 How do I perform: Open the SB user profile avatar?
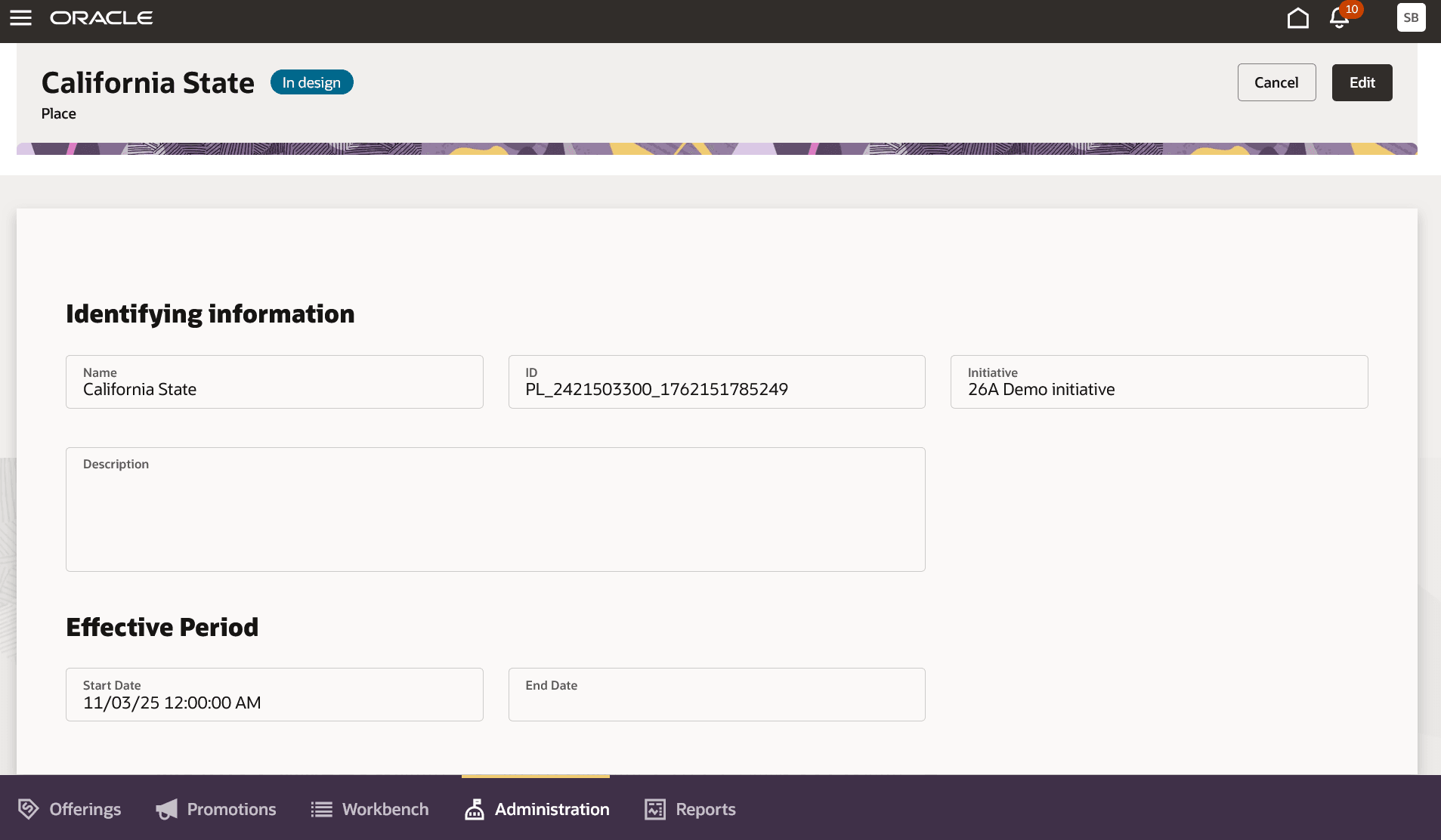coord(1410,17)
